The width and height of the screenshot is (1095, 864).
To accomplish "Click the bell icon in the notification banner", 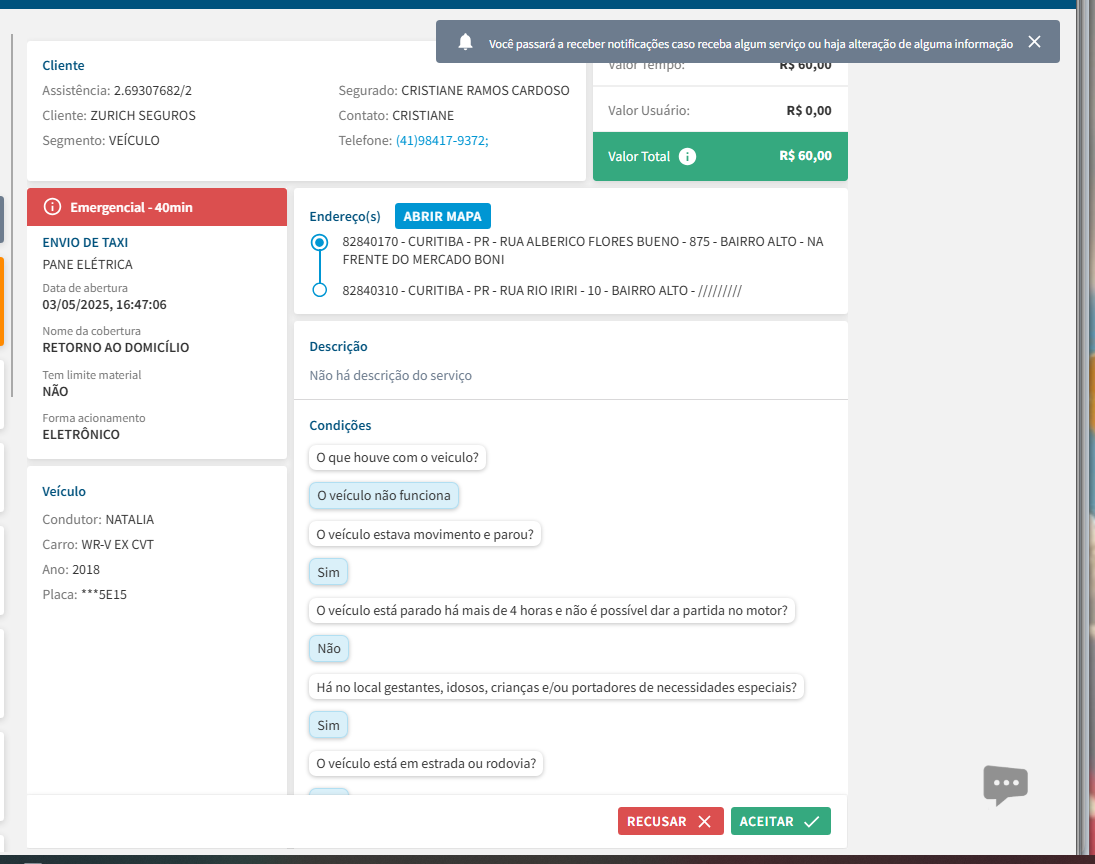I will [465, 42].
